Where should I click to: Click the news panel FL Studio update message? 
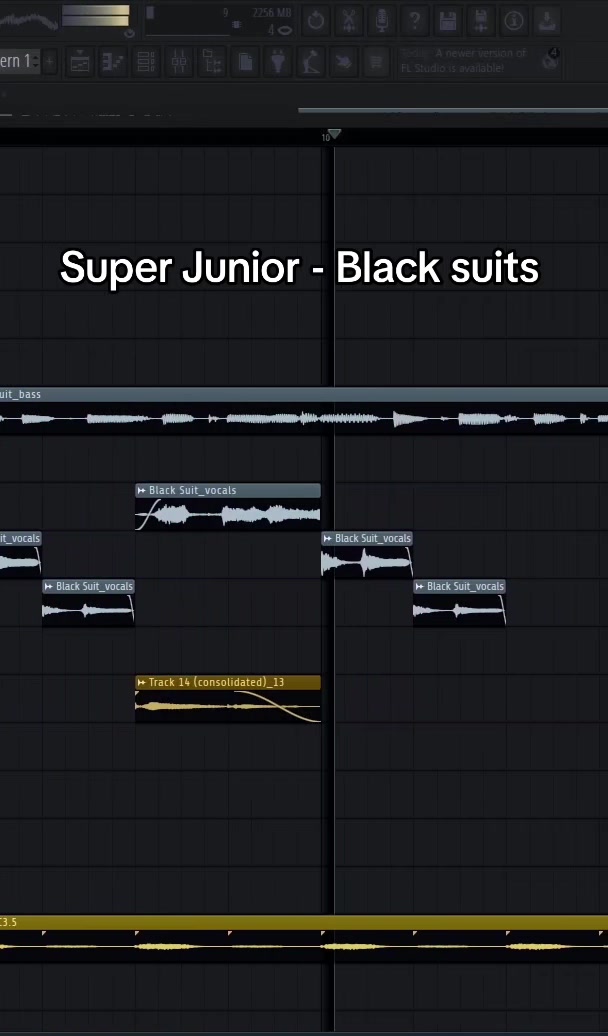coord(464,61)
